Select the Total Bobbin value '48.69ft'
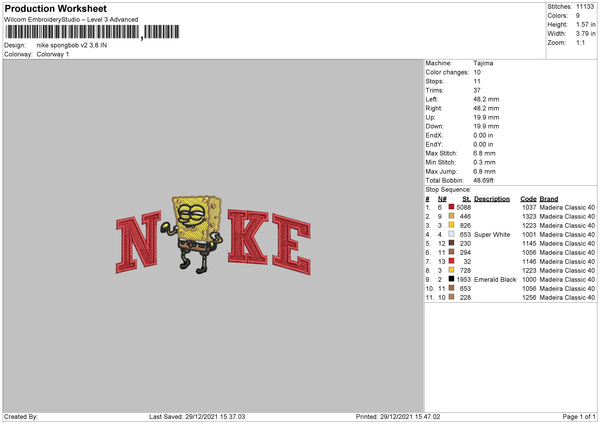Screen dimensions: 600x424 click(483, 180)
